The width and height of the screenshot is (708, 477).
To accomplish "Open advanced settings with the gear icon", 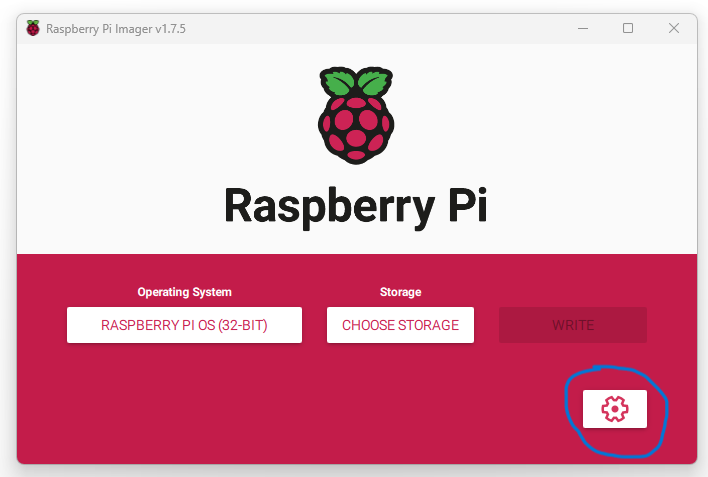I will 615,409.
